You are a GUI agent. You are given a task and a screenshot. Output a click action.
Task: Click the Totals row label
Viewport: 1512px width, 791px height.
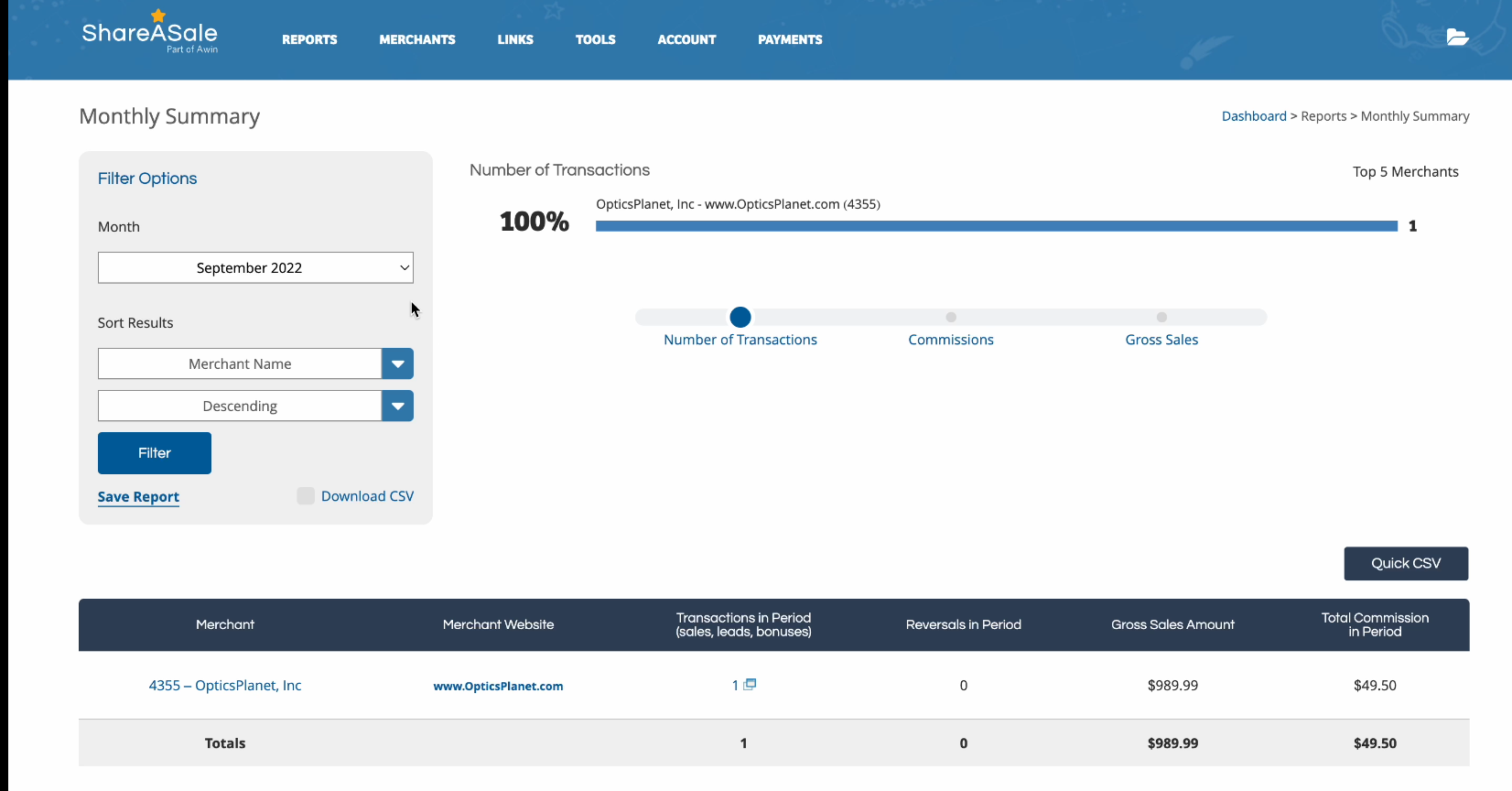coord(225,743)
